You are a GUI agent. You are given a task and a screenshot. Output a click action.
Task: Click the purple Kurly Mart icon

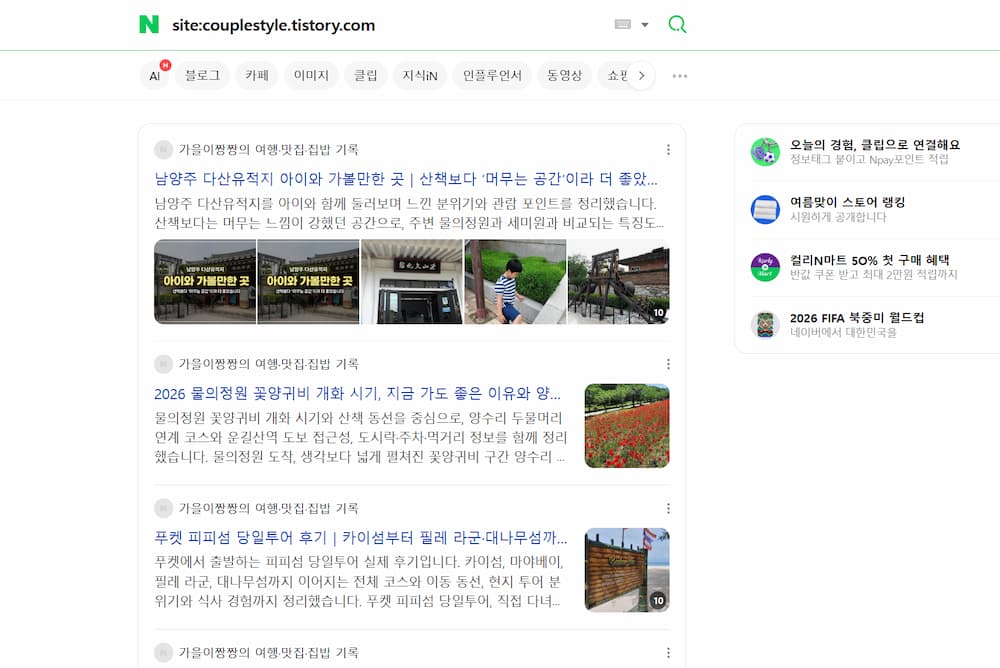(765, 267)
